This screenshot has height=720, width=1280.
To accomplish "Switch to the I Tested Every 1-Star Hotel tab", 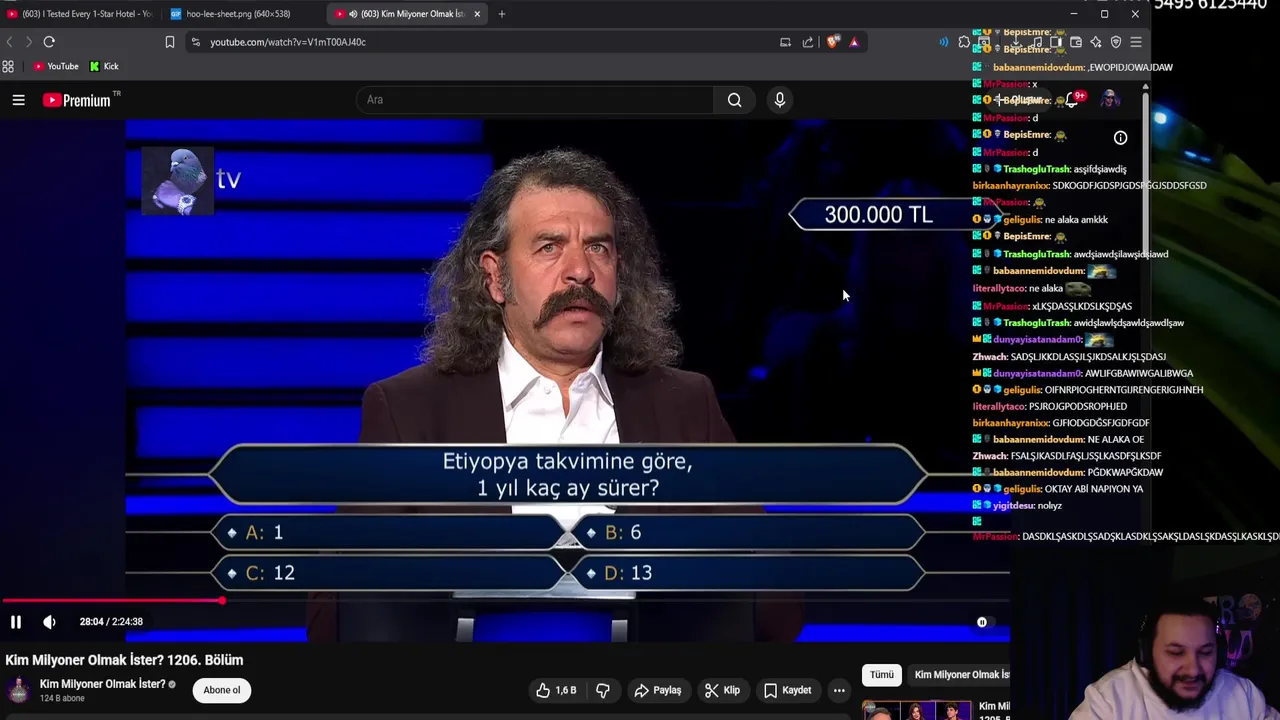I will [79, 14].
